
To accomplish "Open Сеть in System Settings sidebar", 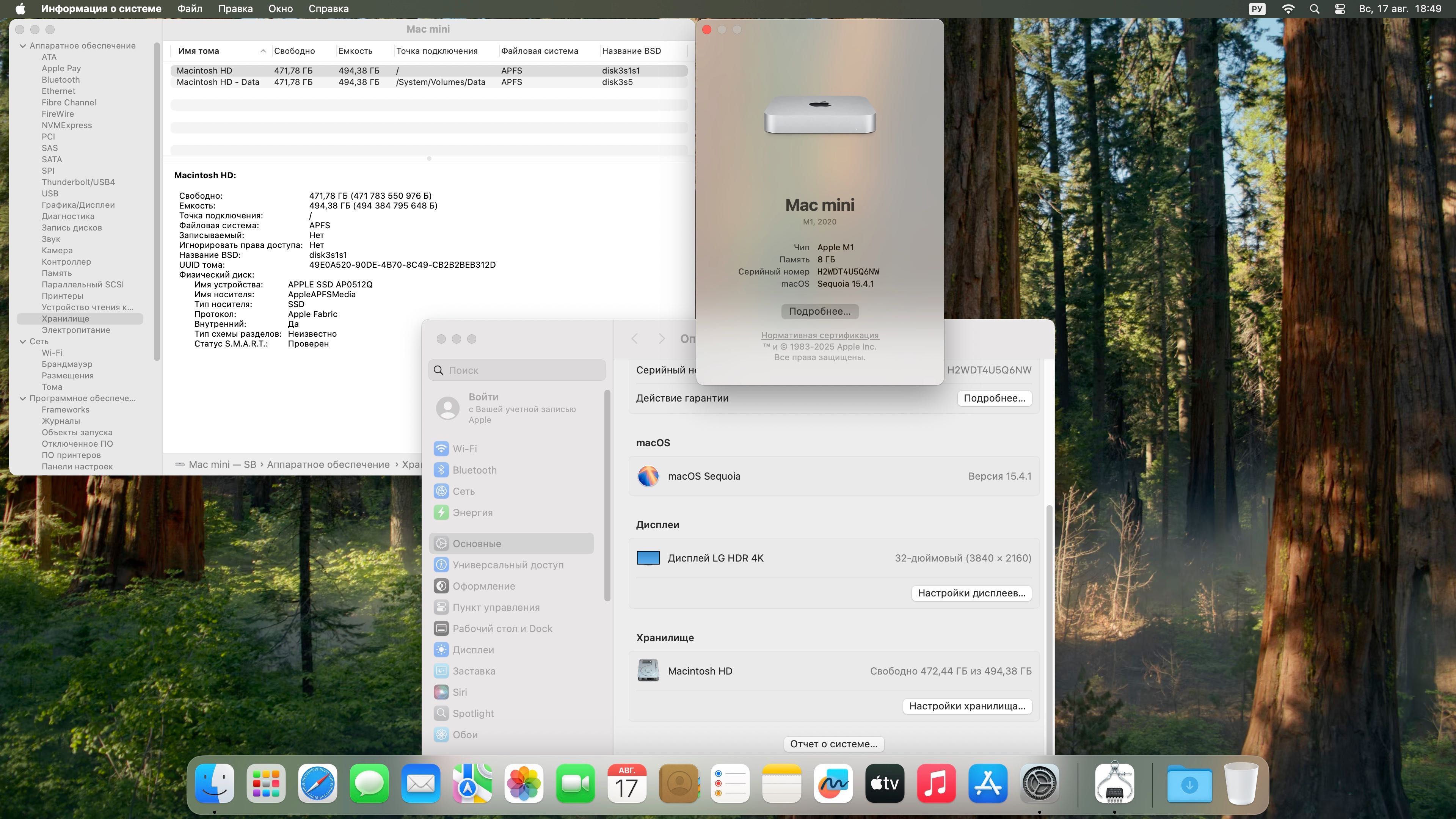I will pyautogui.click(x=455, y=492).
